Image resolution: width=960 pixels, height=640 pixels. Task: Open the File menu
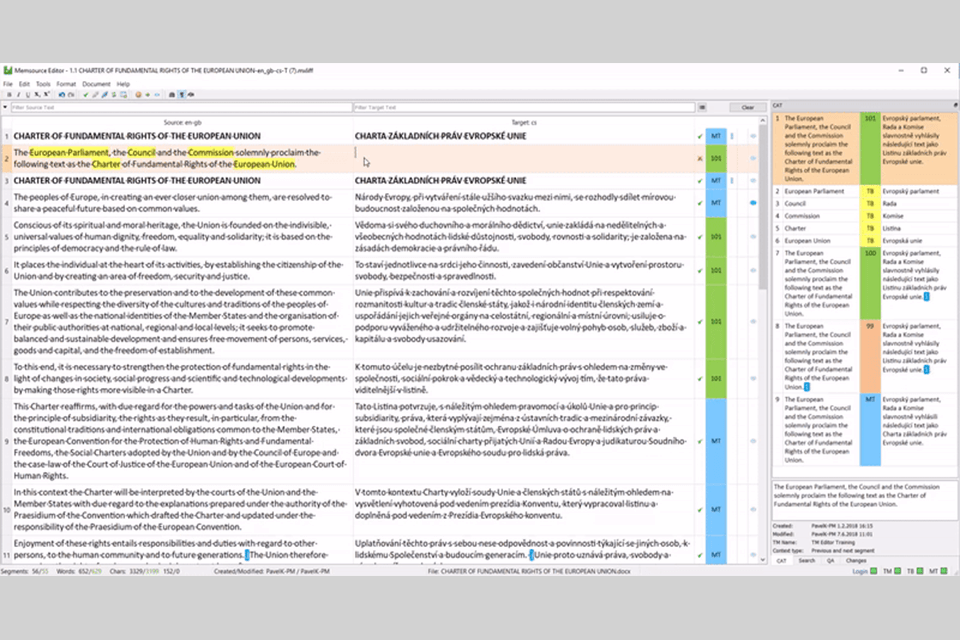click(x=7, y=84)
